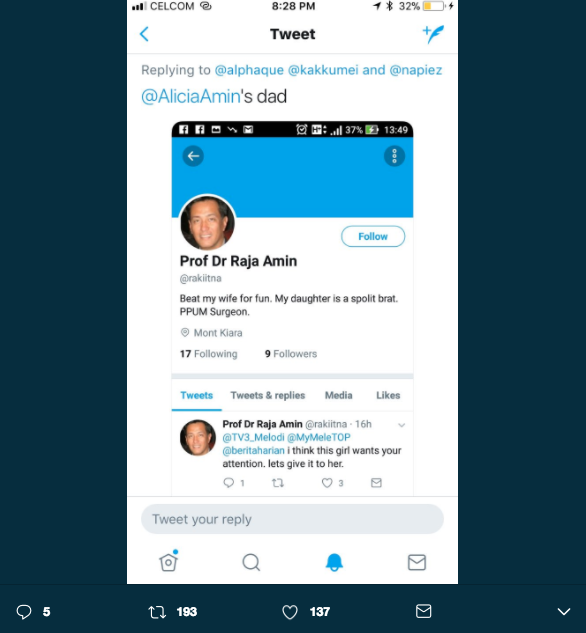Expand the caret on Prof Dr Raja Amin's tweet
This screenshot has width=586, height=633.
pos(402,425)
